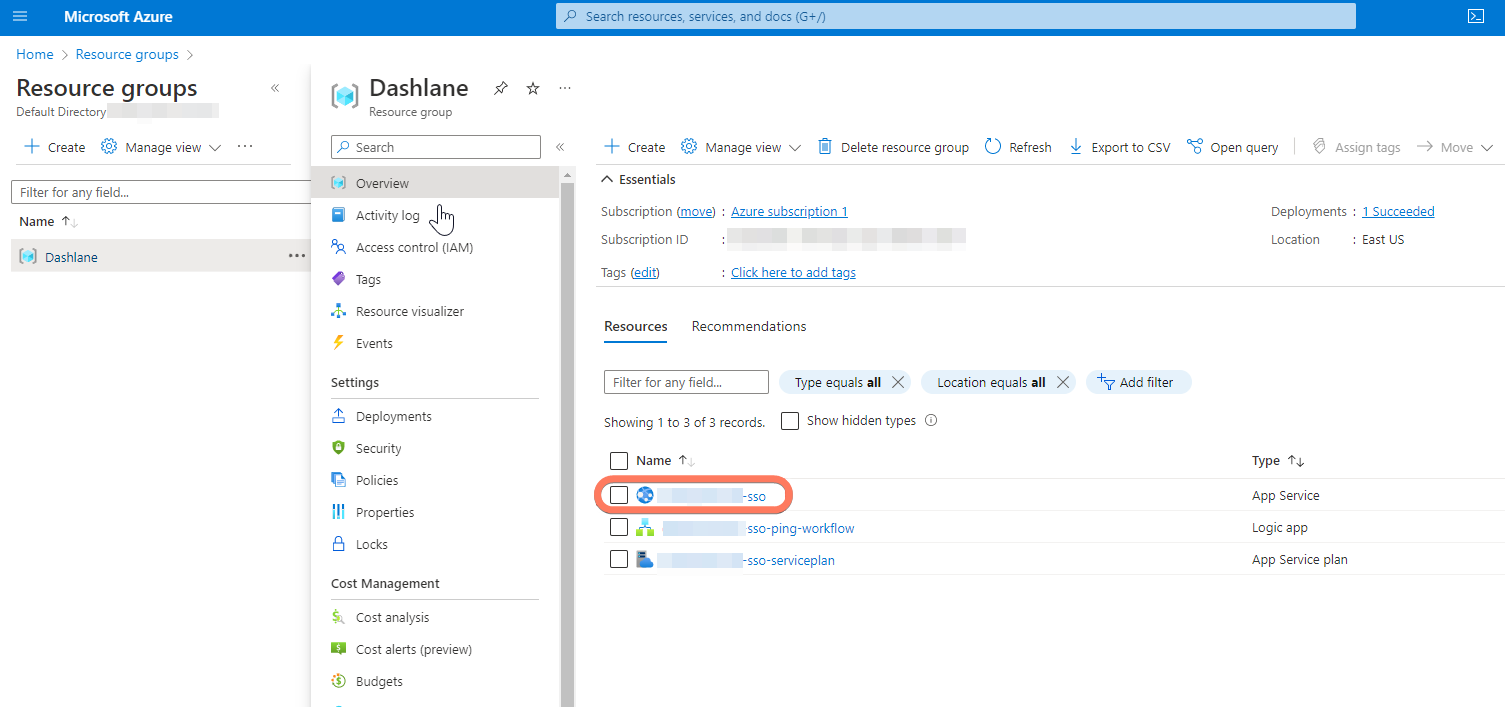Open Azure subscription 1 link
This screenshot has height=707, width=1505.
tap(789, 211)
